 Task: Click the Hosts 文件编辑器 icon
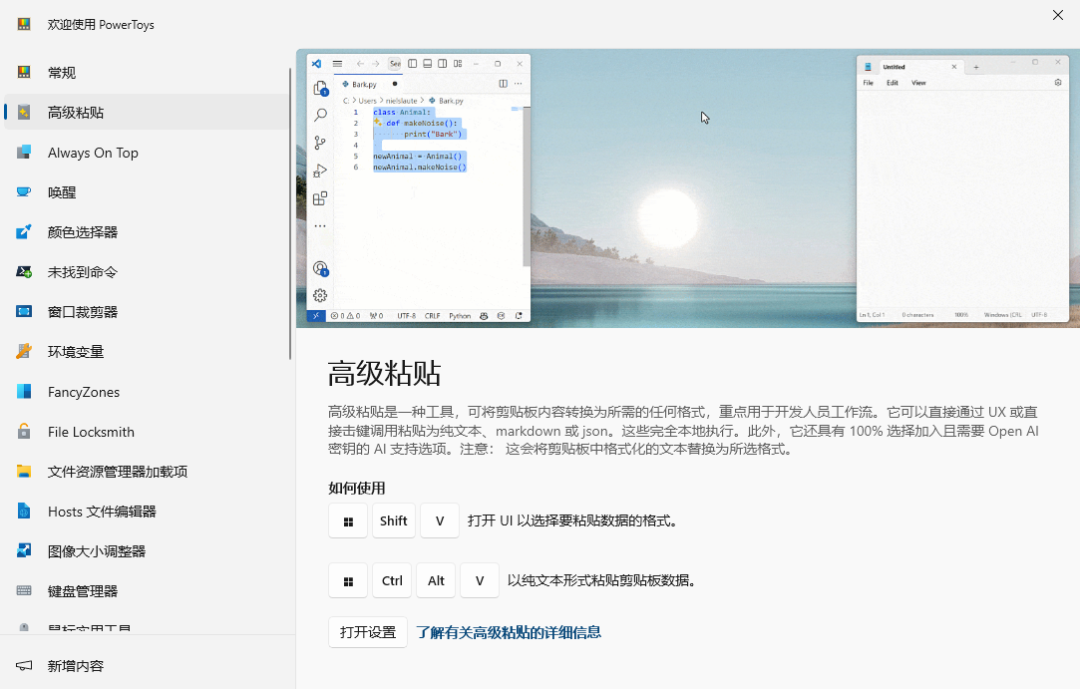24,511
